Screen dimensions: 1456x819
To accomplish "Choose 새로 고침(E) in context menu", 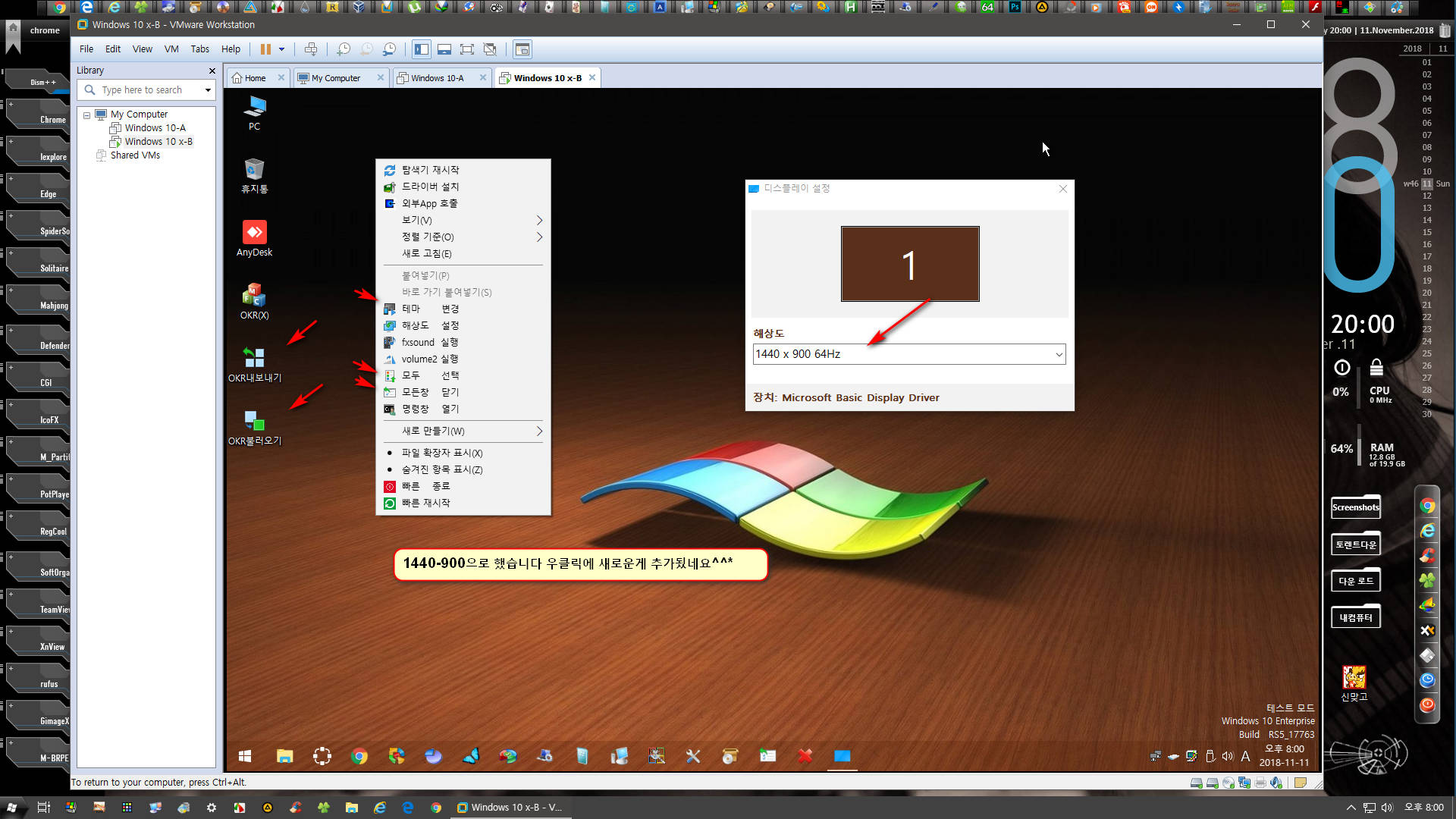I will click(x=463, y=254).
